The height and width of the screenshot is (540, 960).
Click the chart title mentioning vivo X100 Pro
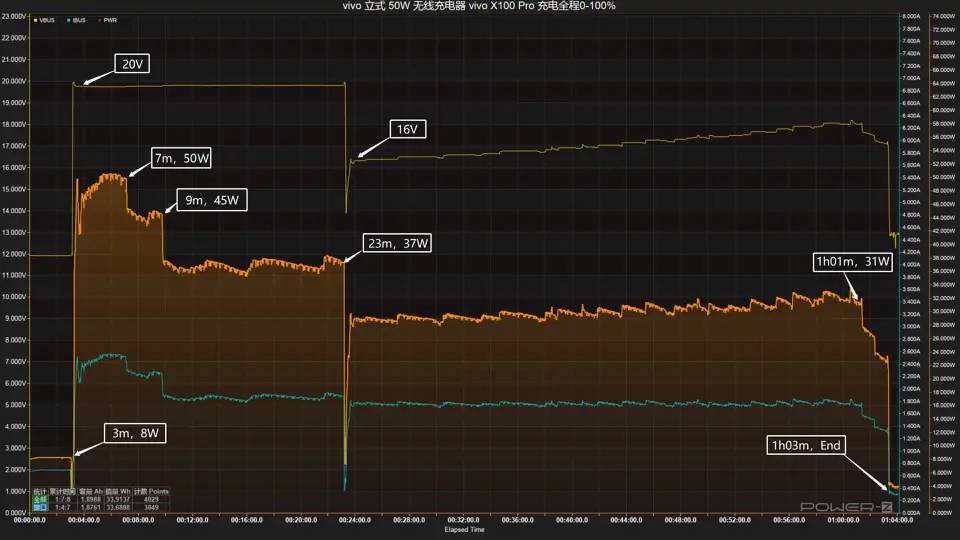click(479, 6)
